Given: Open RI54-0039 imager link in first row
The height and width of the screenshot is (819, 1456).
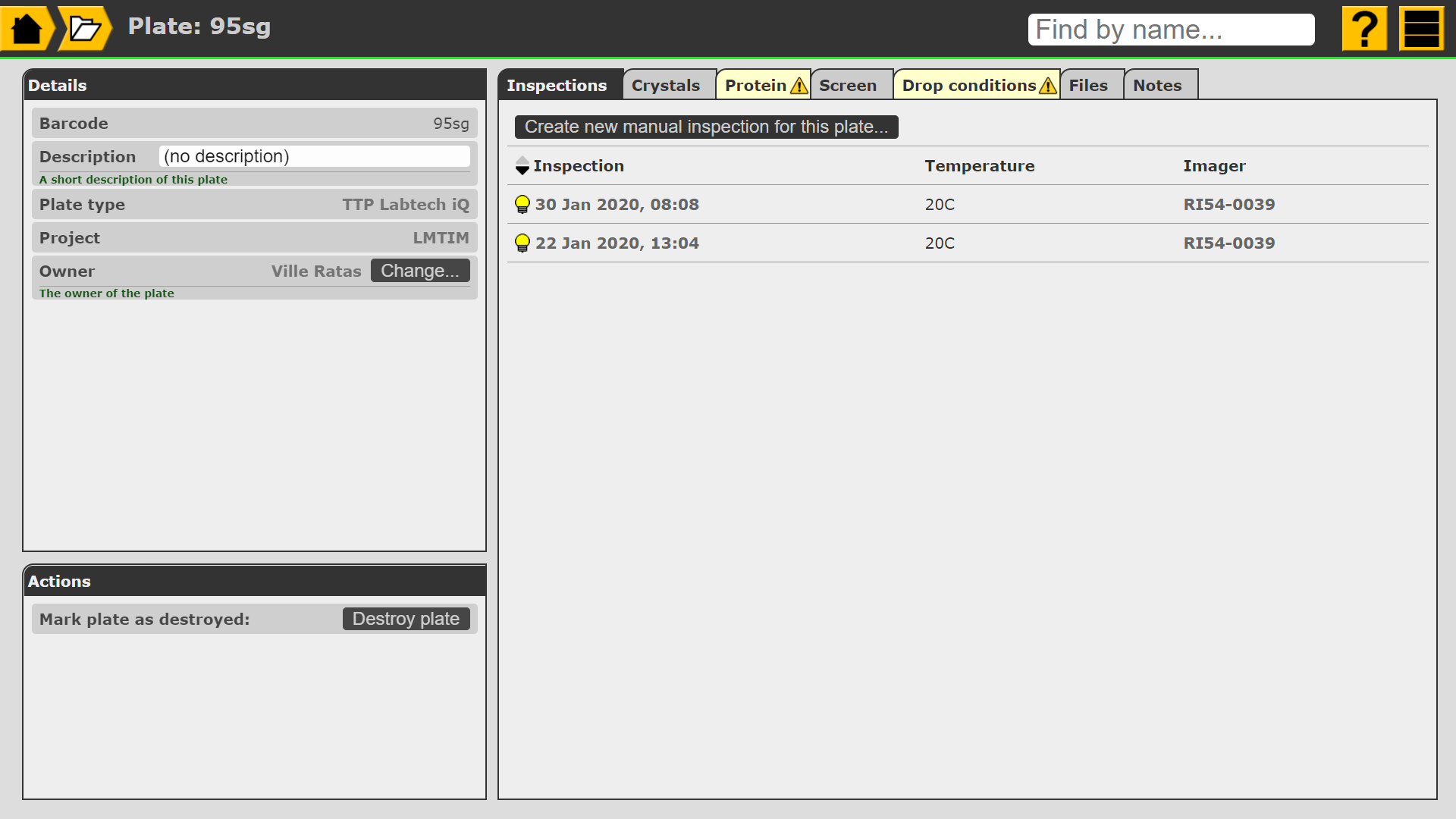Looking at the screenshot, I should click(x=1228, y=205).
